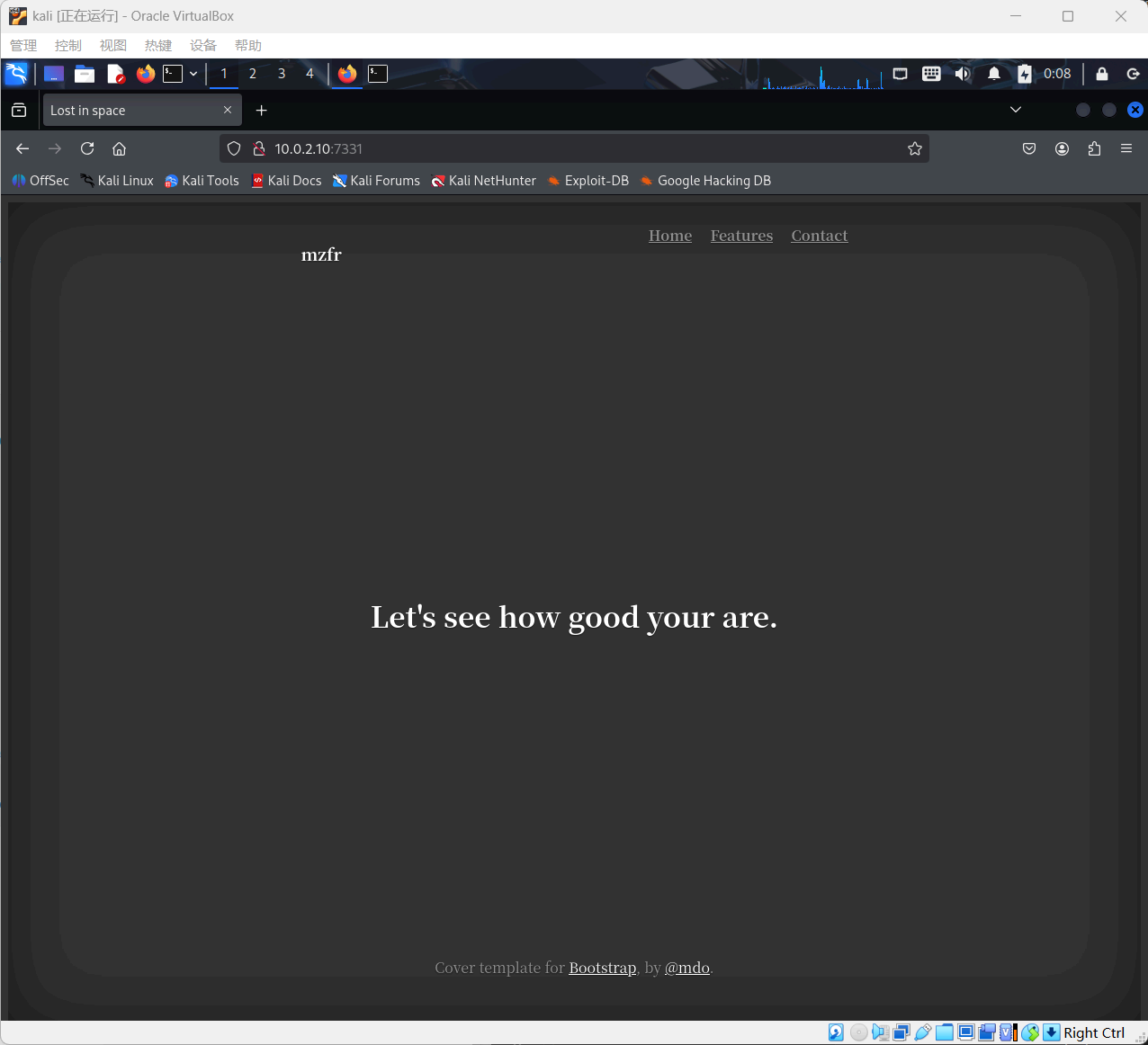The height and width of the screenshot is (1045, 1148).
Task: Switch to workspace 3
Action: point(282,74)
